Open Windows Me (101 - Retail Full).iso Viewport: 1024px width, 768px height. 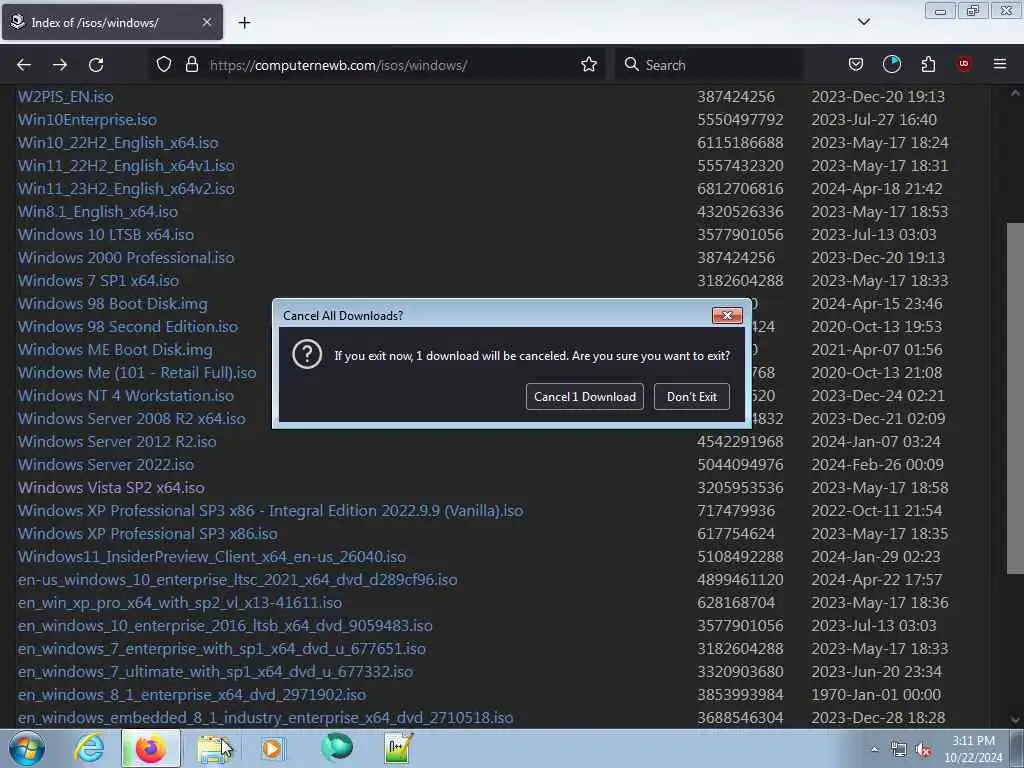136,373
